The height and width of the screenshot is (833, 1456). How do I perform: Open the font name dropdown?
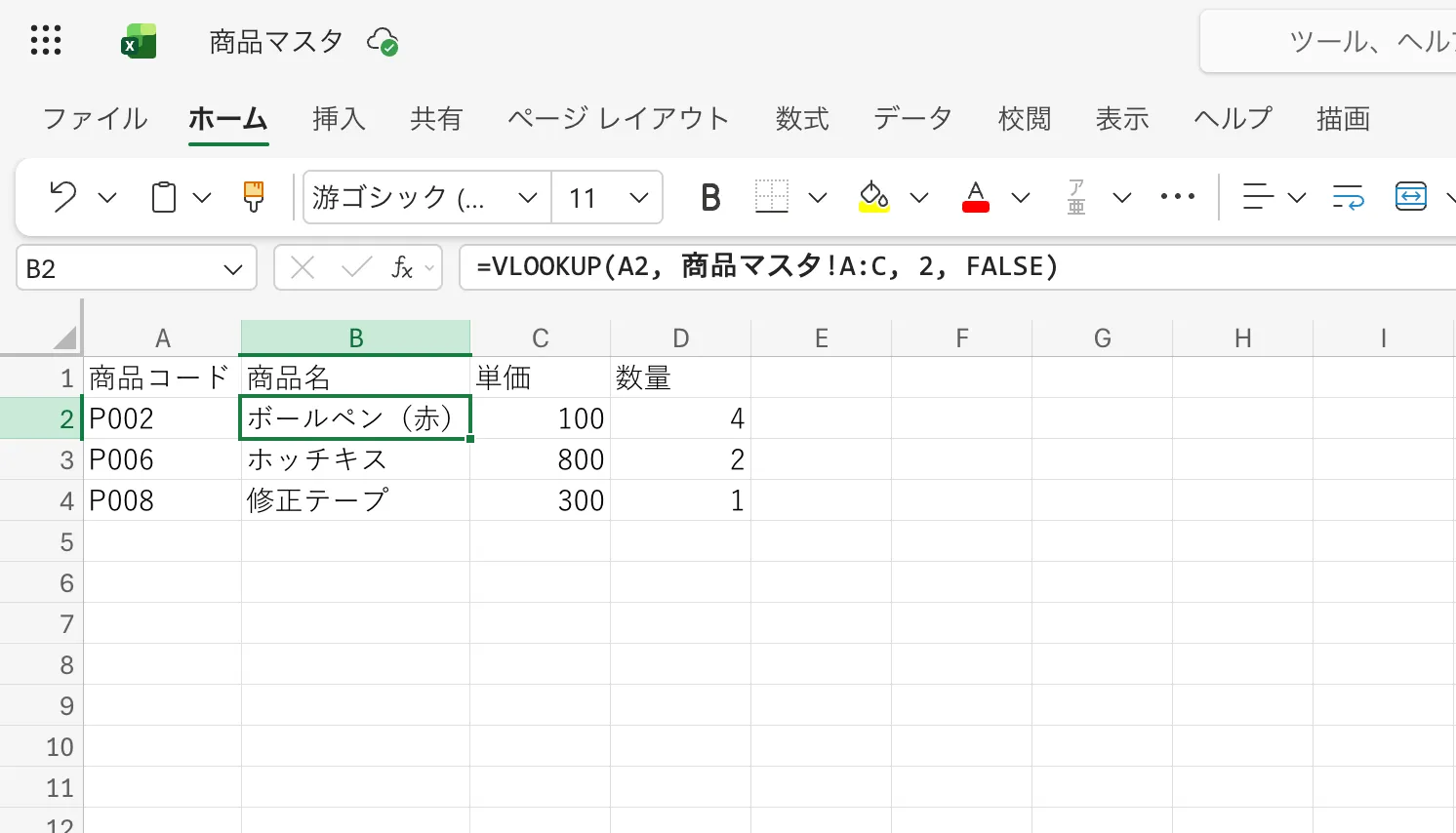tap(528, 198)
